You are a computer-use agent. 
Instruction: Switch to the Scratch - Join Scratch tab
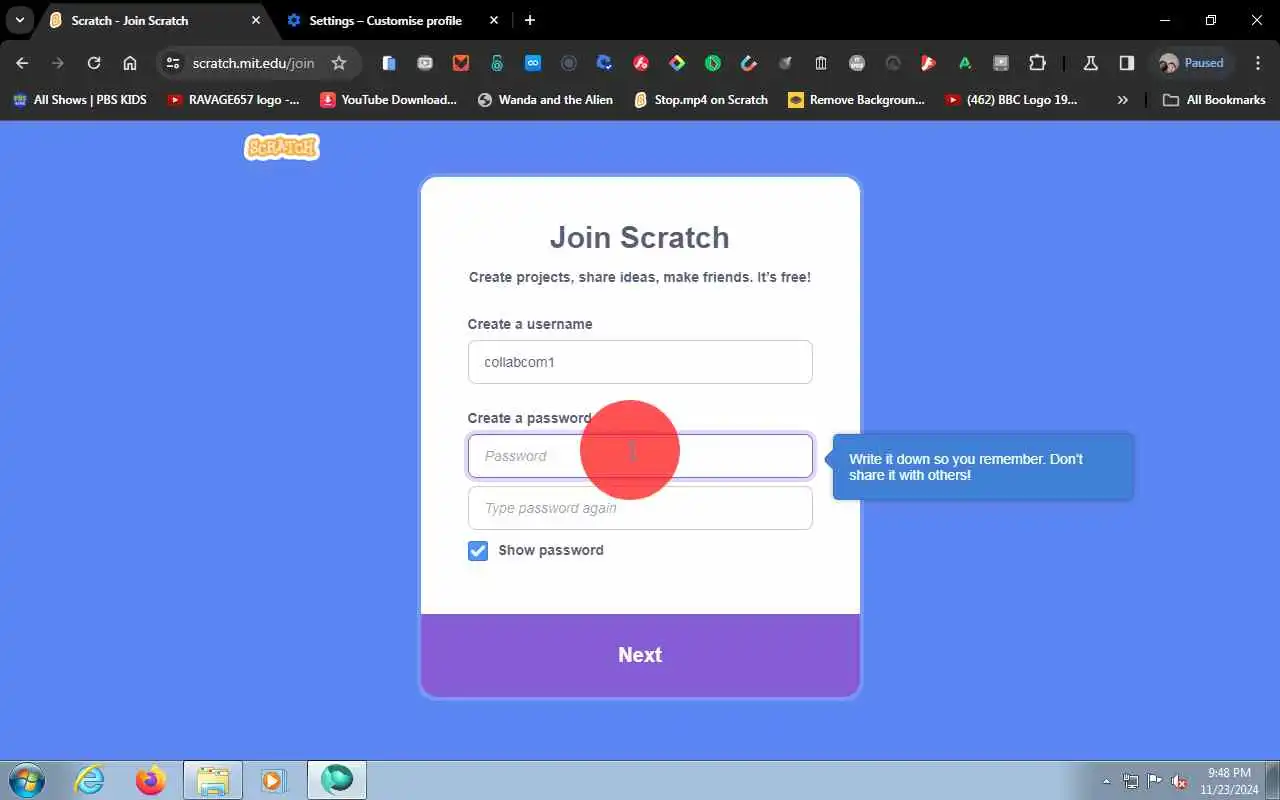click(152, 20)
